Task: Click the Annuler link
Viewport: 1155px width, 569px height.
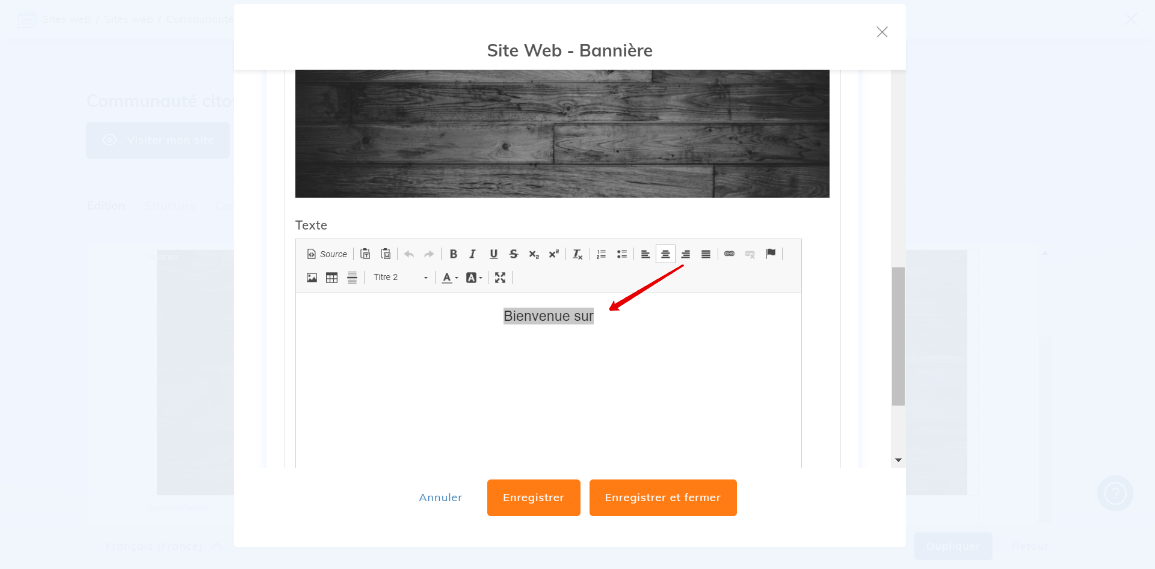Action: click(x=440, y=498)
